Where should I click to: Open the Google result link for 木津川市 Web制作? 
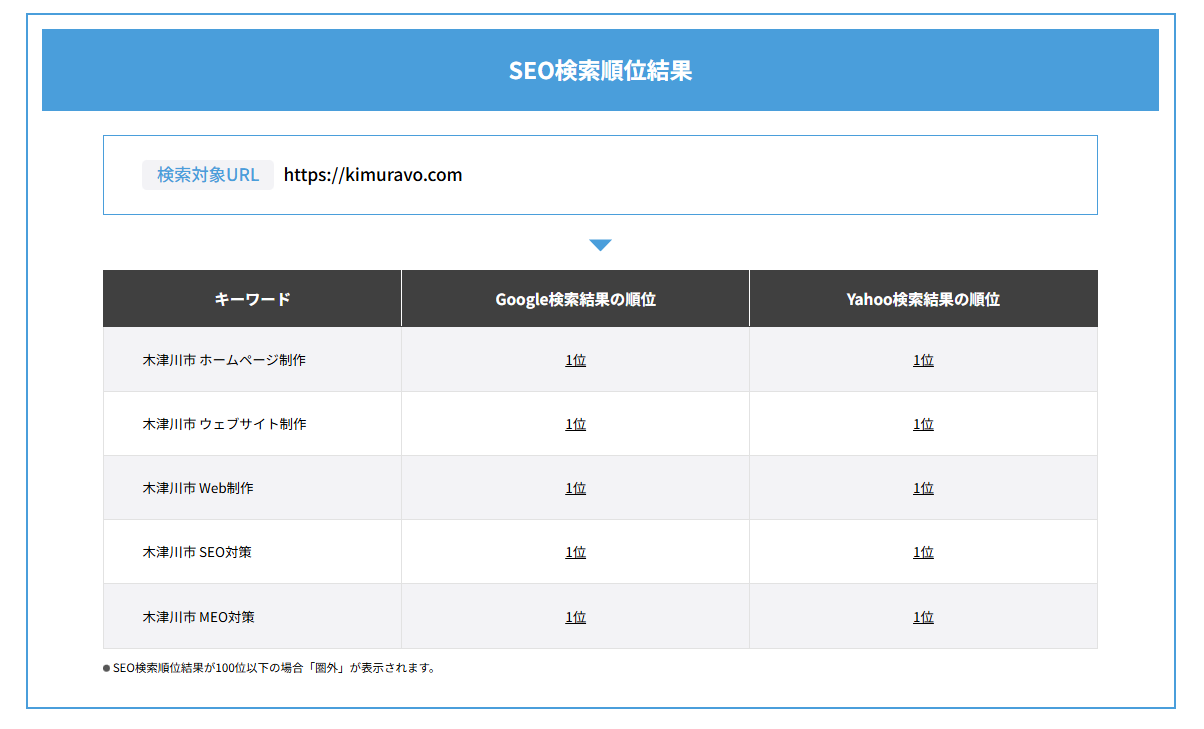(x=575, y=487)
